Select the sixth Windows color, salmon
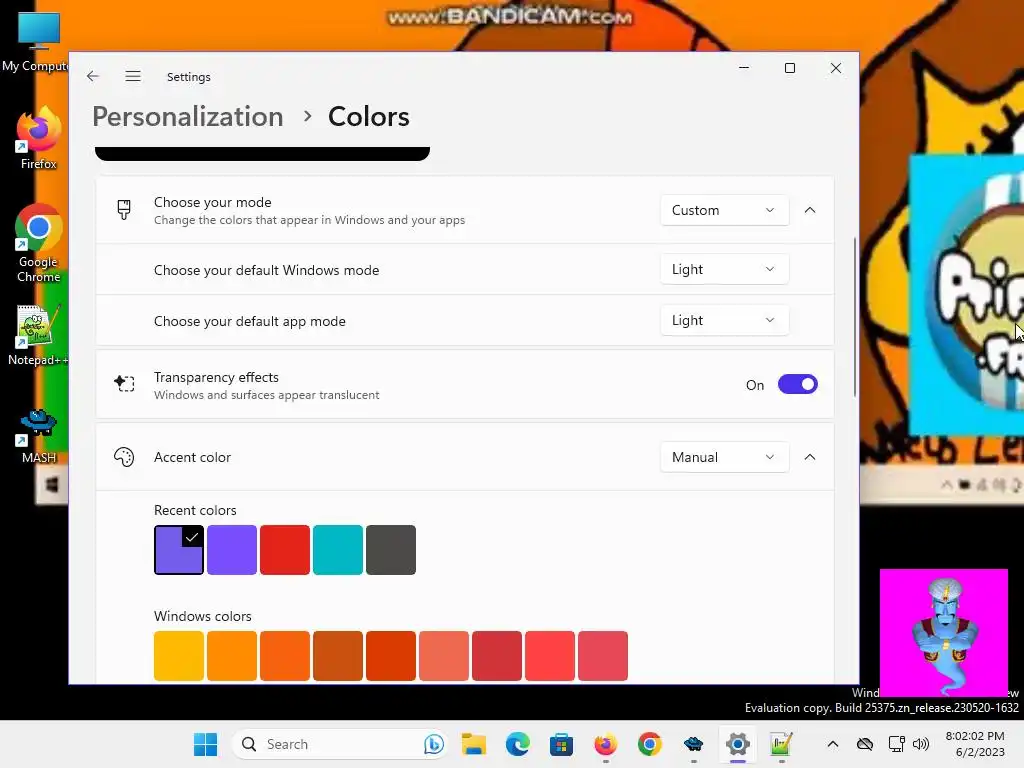 pos(443,656)
